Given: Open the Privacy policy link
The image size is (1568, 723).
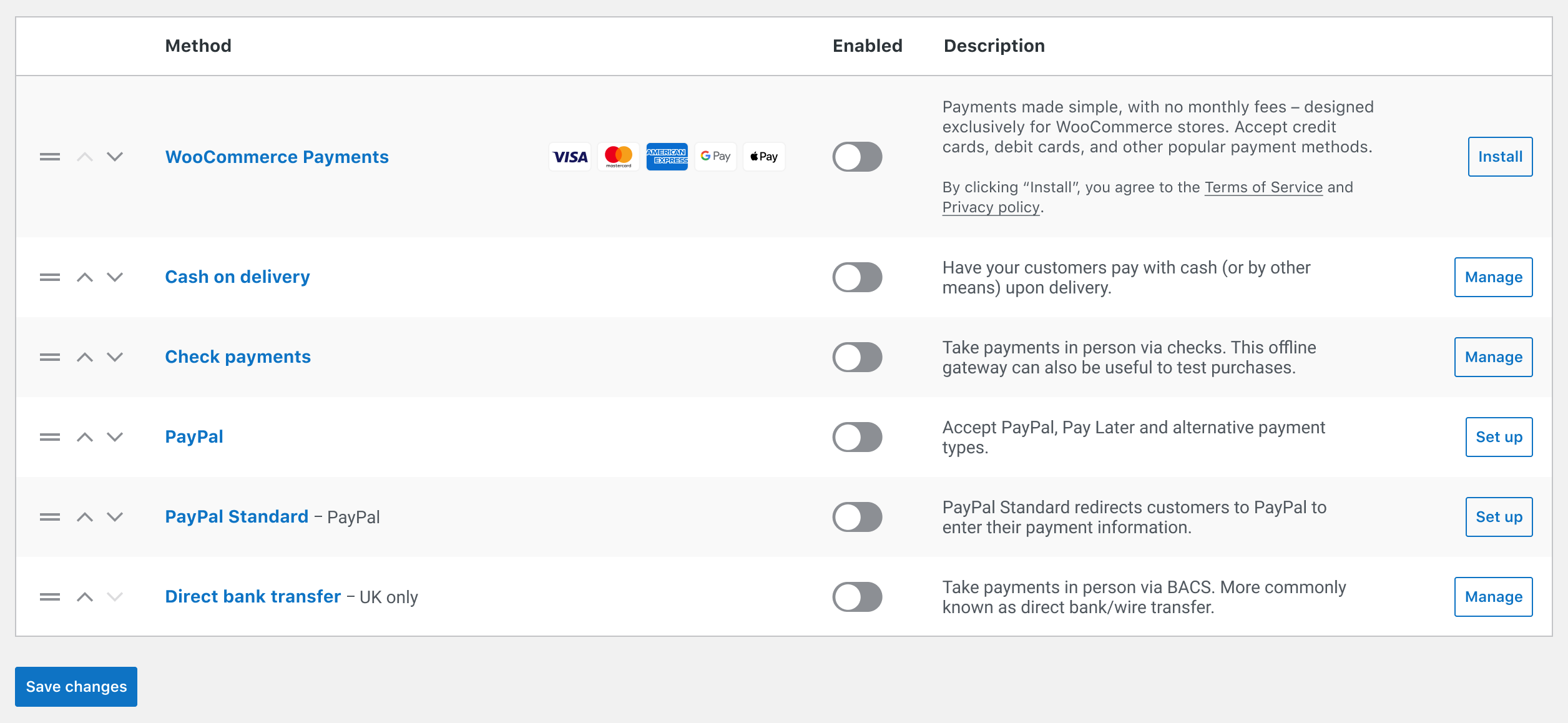Looking at the screenshot, I should (989, 207).
